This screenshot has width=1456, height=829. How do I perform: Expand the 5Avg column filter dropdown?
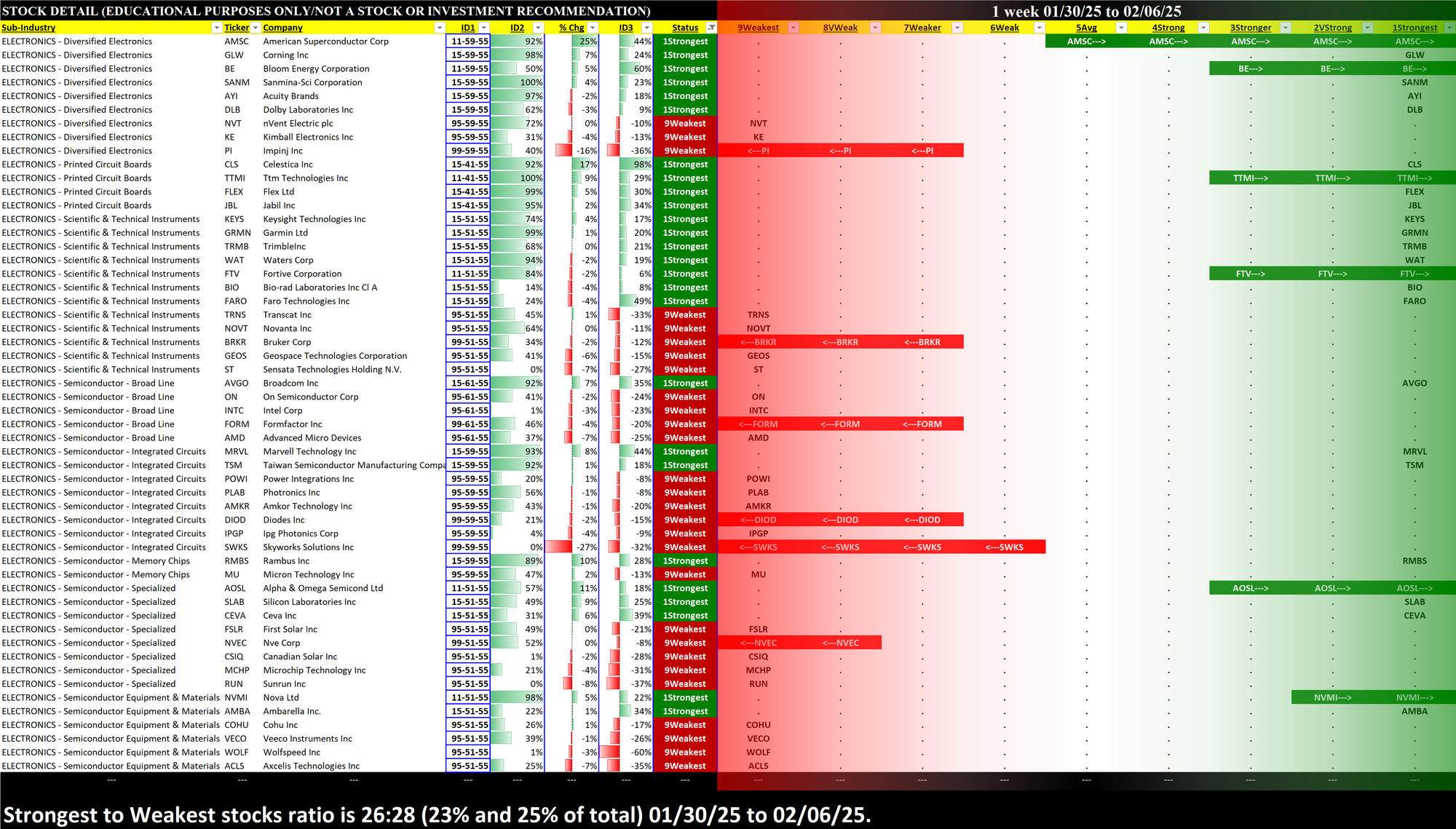pos(1121,28)
